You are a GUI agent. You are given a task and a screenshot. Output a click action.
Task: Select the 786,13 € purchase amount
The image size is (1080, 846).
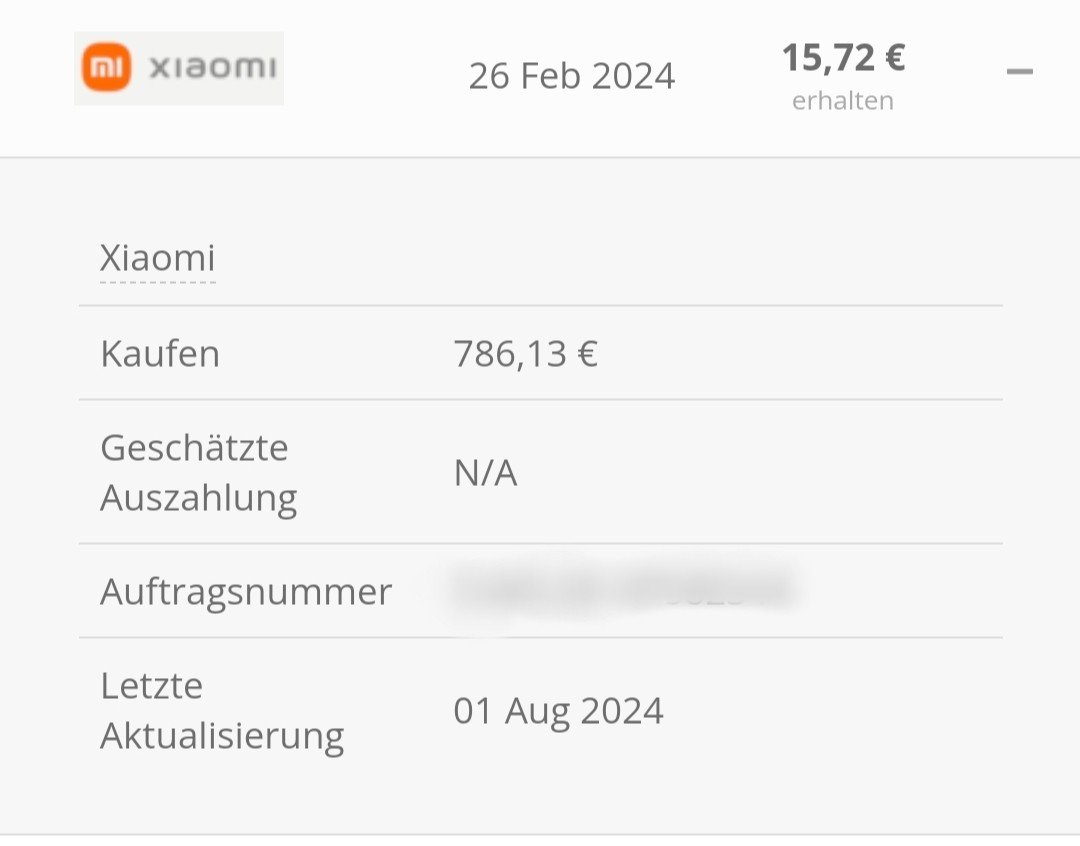pos(525,354)
